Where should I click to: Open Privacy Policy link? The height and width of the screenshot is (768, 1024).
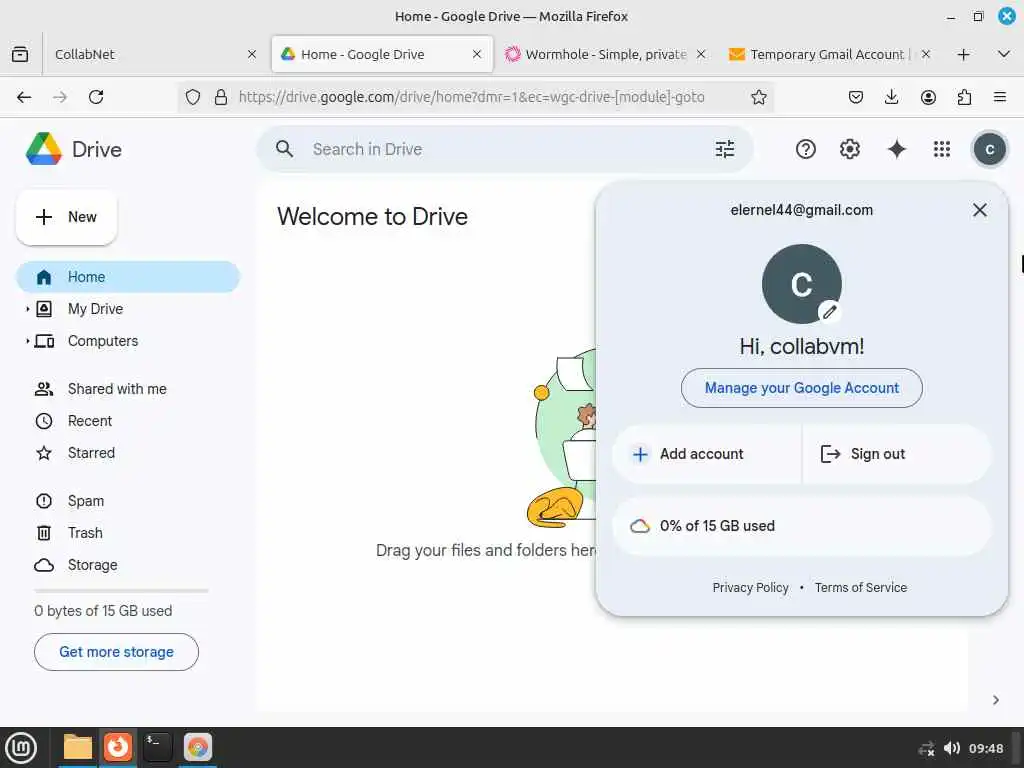coord(750,588)
